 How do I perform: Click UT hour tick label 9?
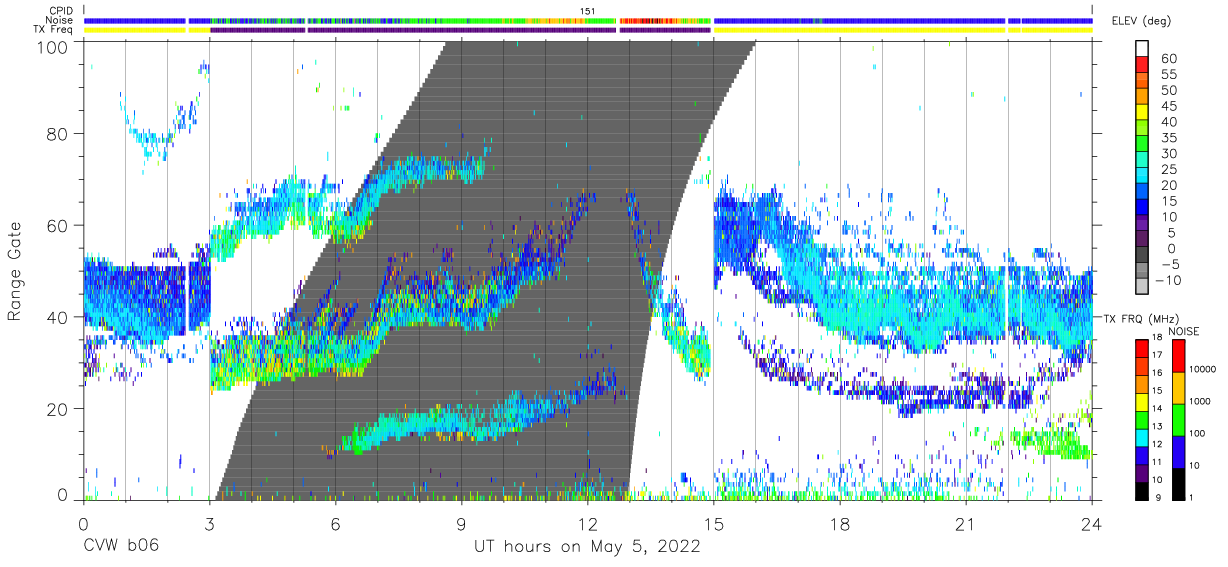(461, 523)
